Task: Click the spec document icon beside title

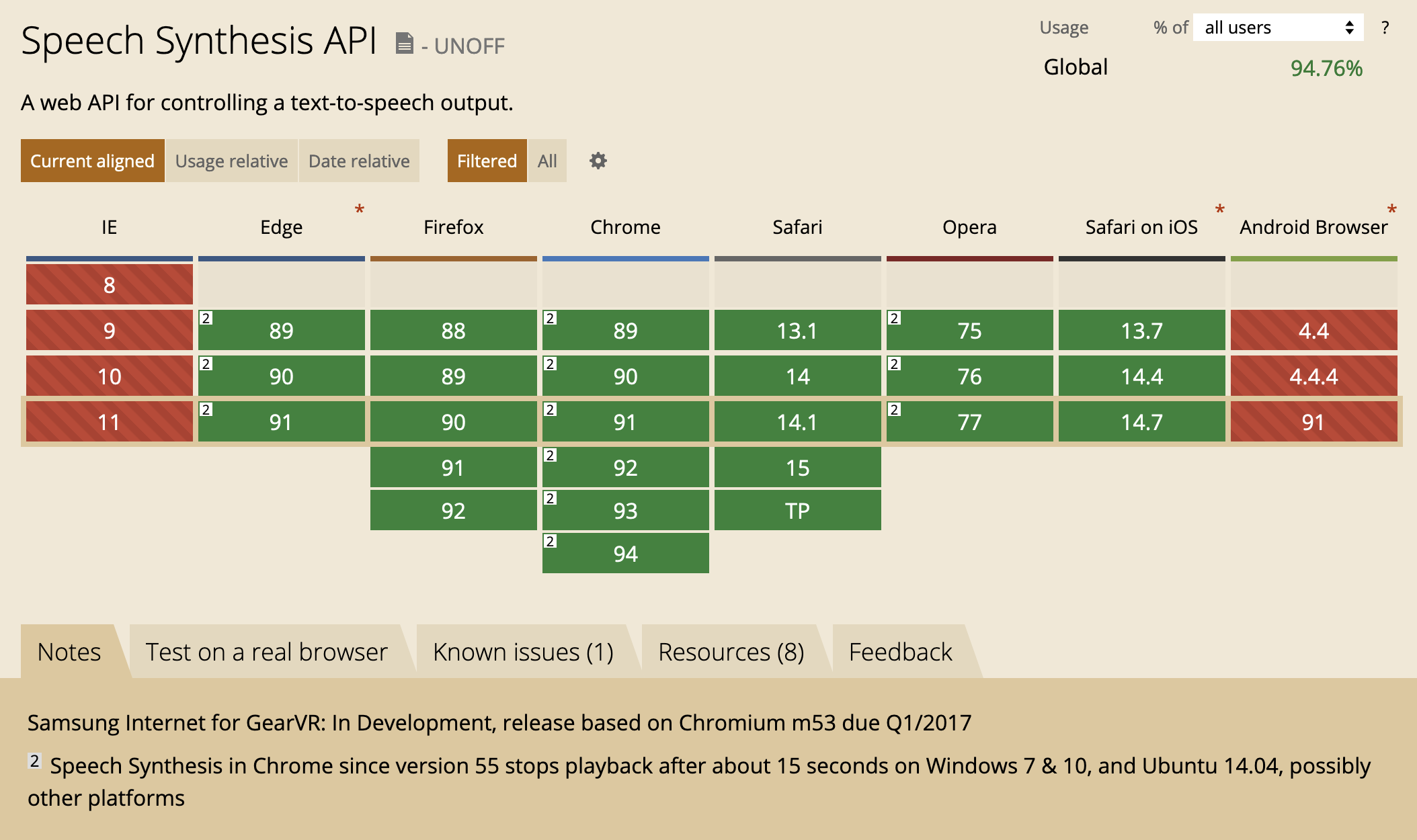Action: click(404, 44)
